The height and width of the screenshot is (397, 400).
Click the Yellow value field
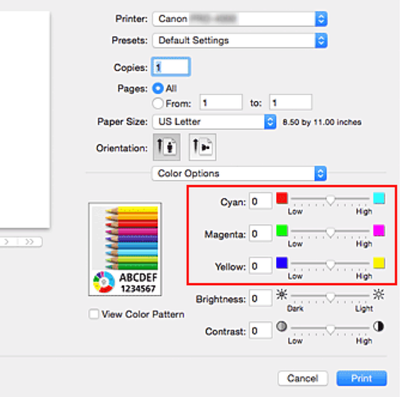click(x=260, y=266)
